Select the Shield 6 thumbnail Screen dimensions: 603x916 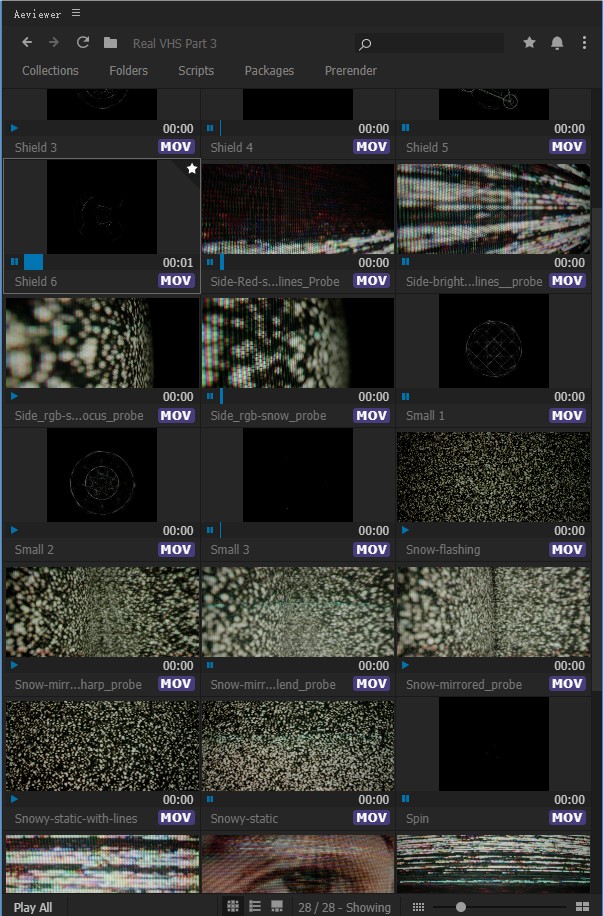[x=102, y=207]
